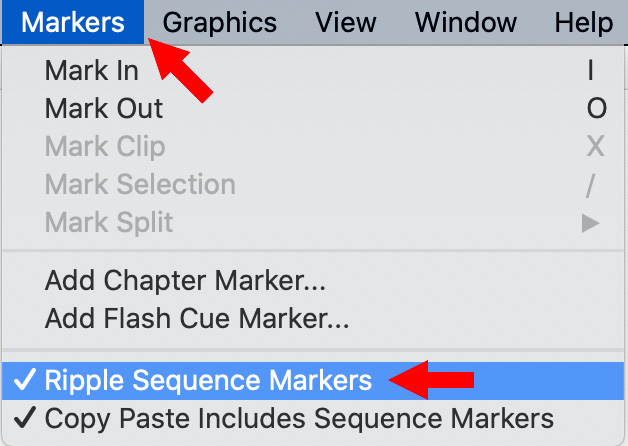Image resolution: width=628 pixels, height=446 pixels.
Task: Click the Mark Split submenu arrow
Action: 591,222
